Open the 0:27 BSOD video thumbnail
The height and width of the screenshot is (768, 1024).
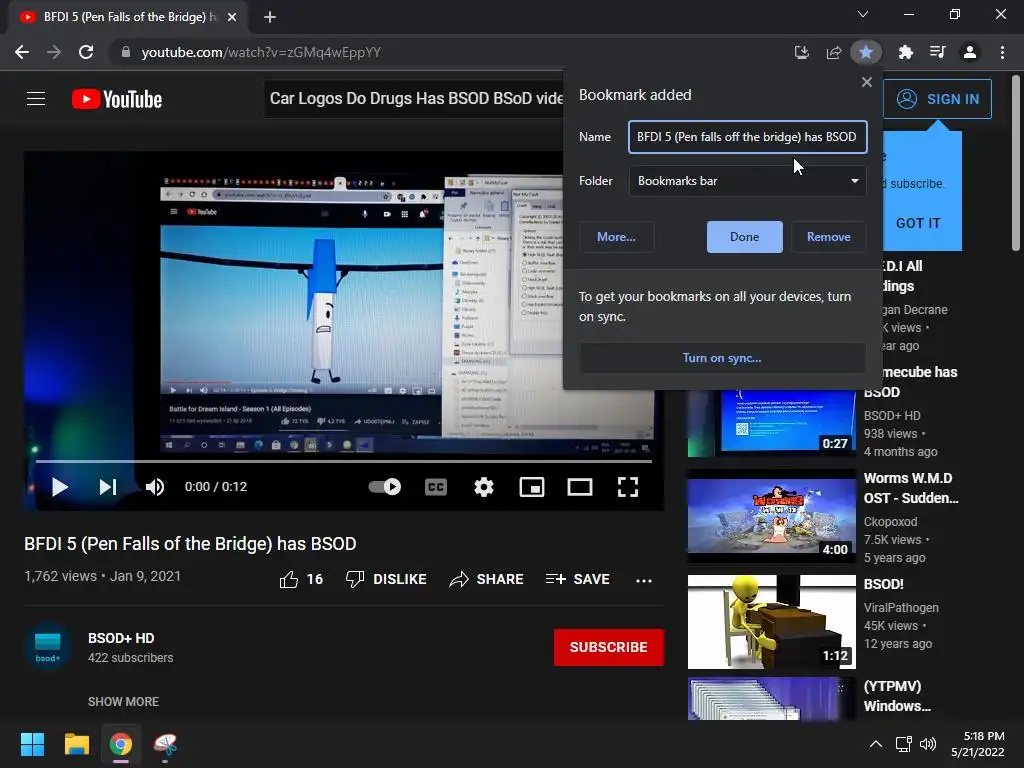(x=771, y=423)
